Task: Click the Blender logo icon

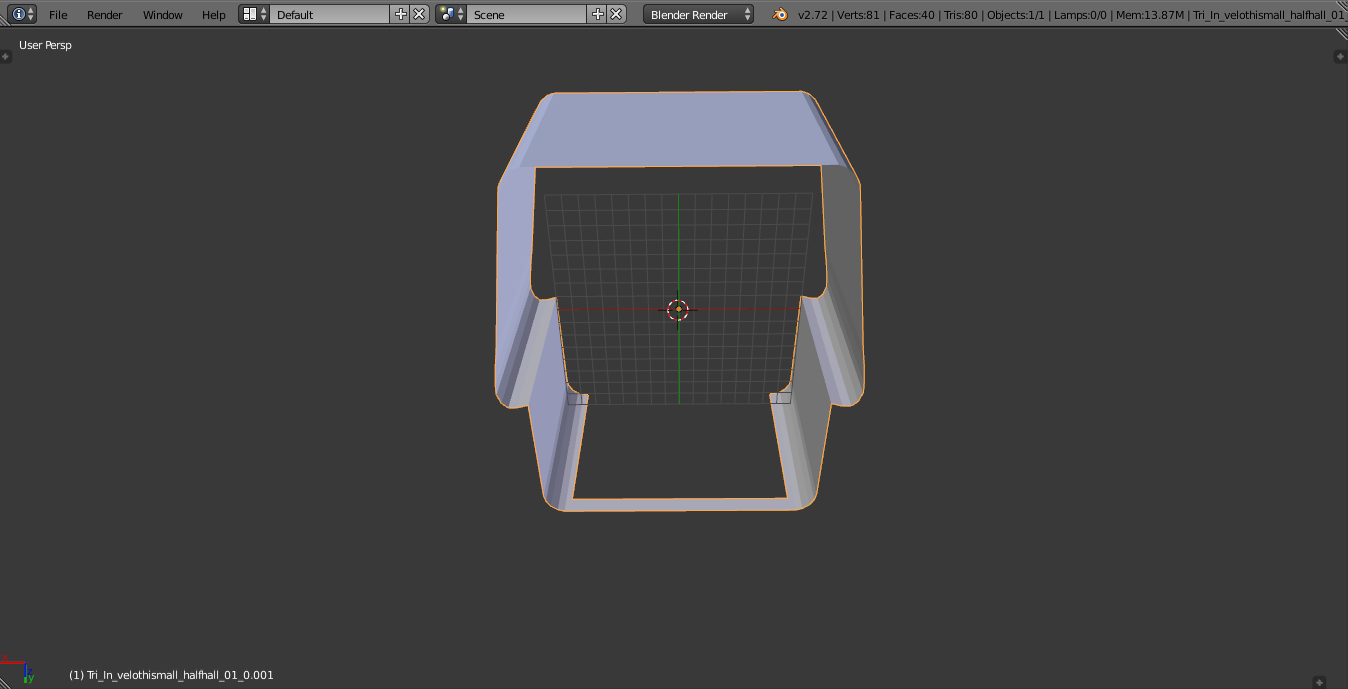Action: point(779,14)
